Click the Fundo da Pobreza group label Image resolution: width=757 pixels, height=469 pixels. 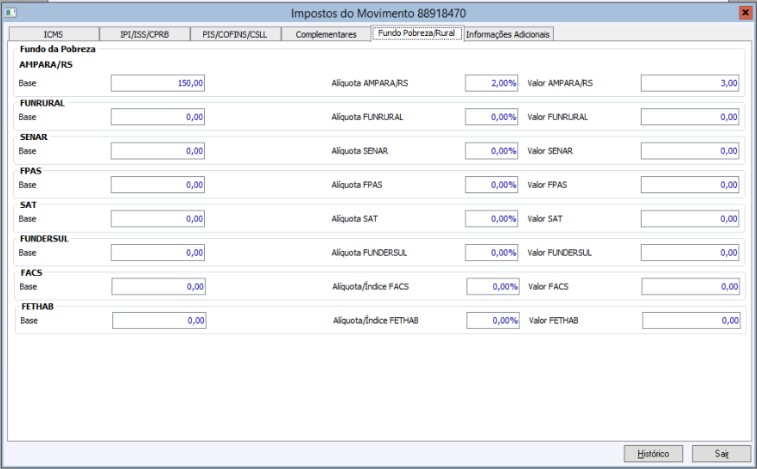pos(57,49)
